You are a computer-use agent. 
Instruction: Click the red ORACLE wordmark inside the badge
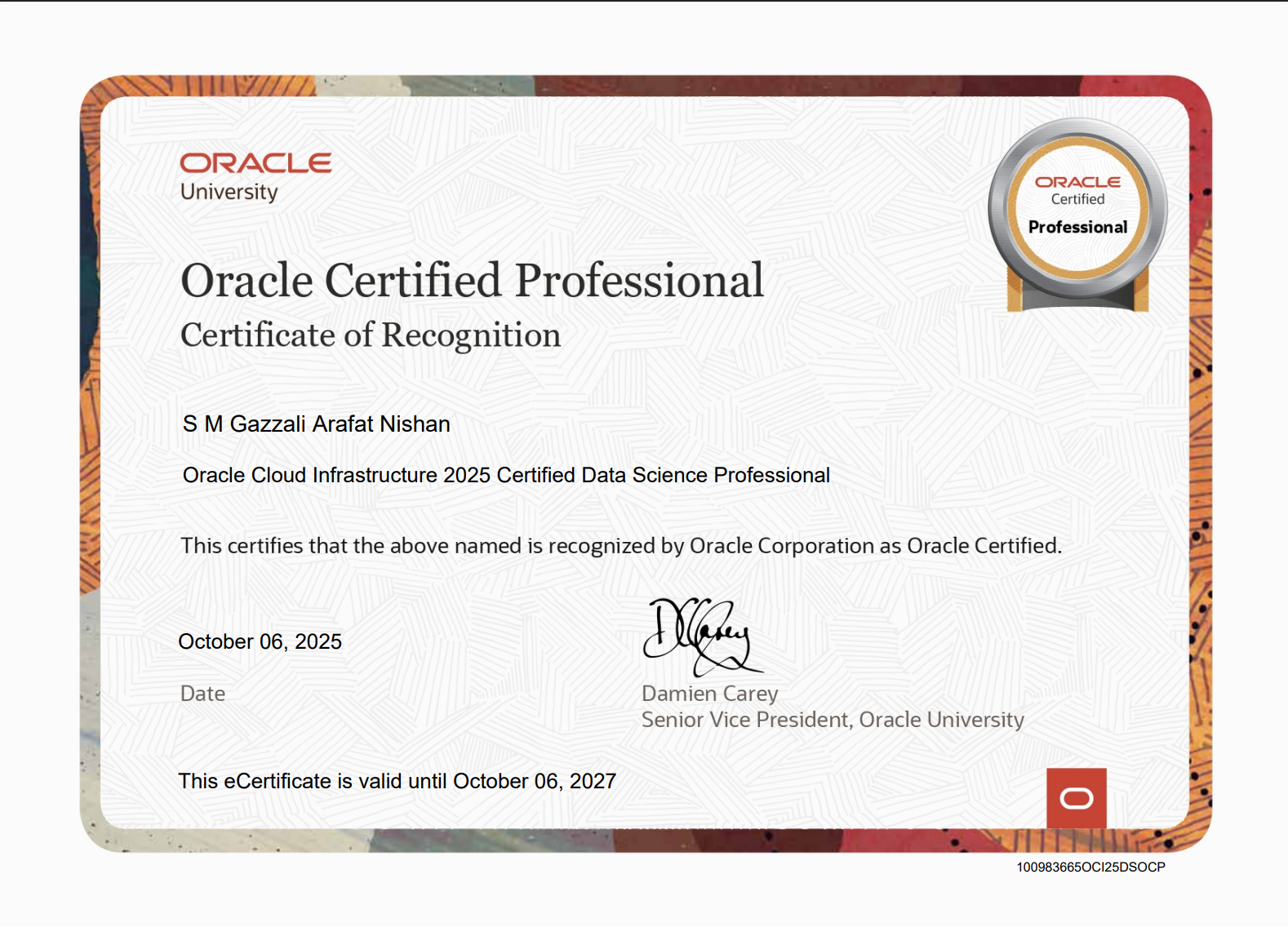click(x=1077, y=182)
